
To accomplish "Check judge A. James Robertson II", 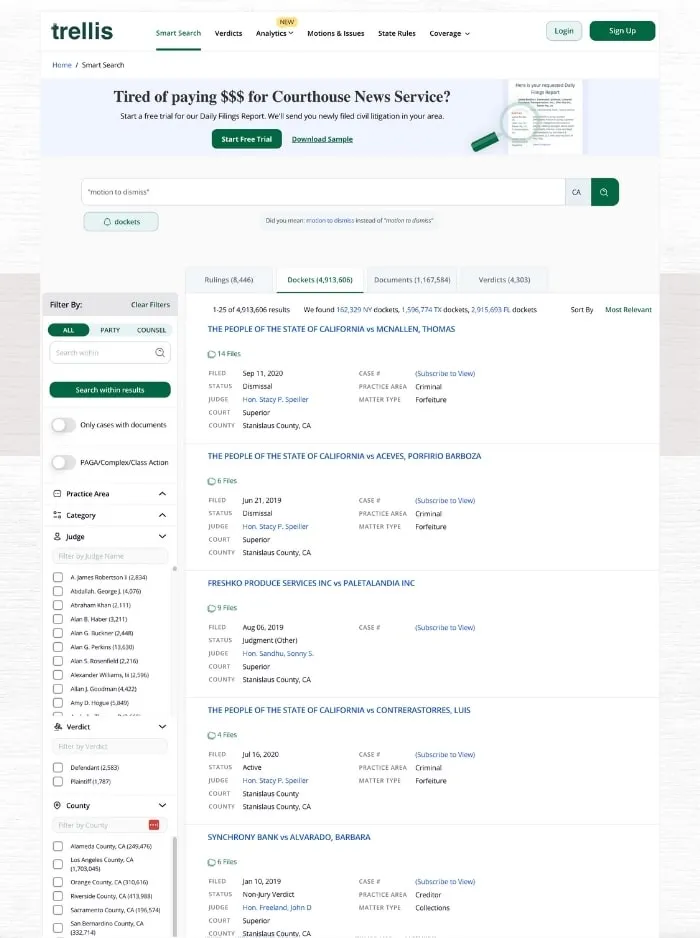I will (58, 577).
